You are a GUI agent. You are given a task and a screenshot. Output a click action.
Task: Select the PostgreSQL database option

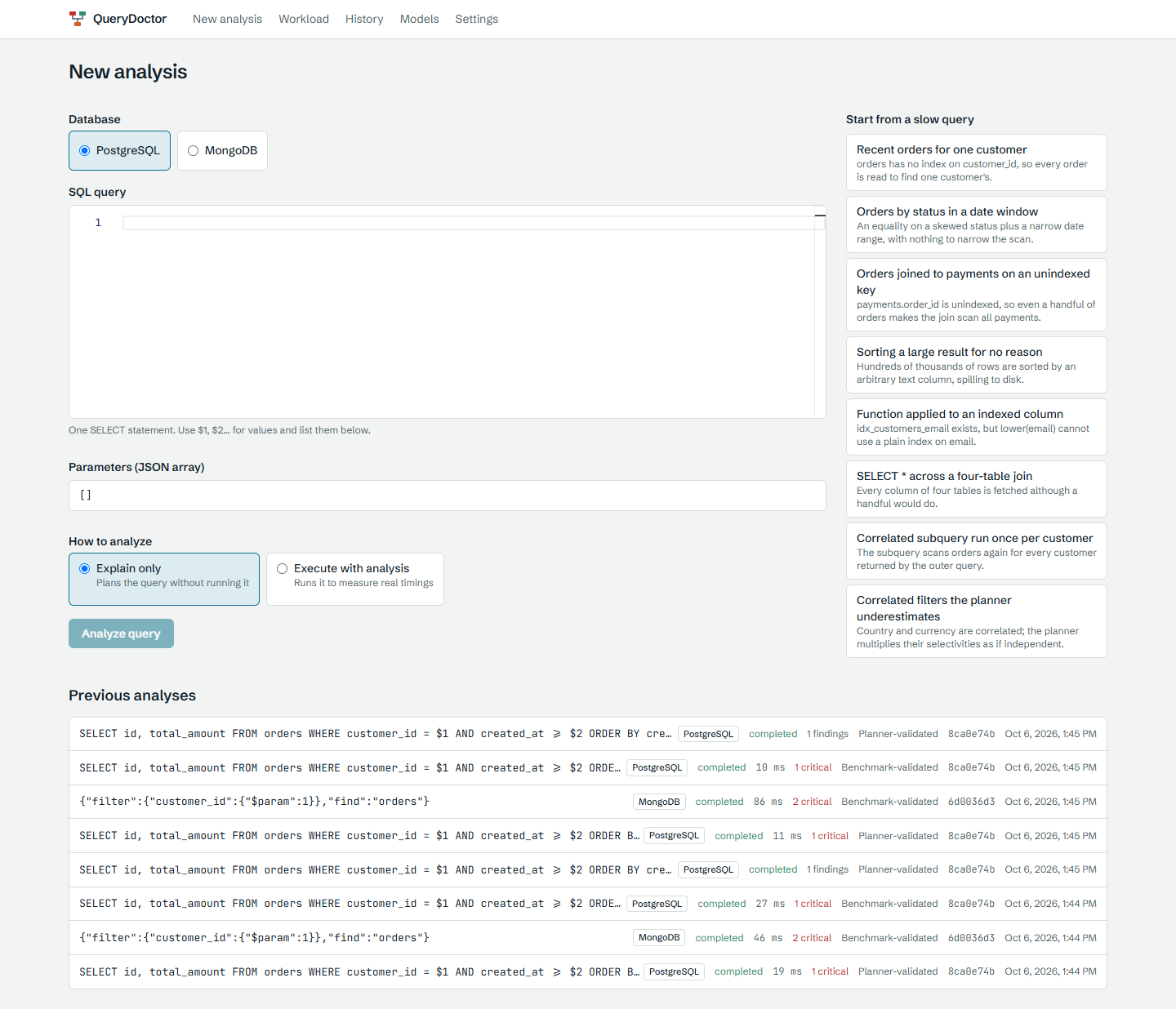[119, 151]
